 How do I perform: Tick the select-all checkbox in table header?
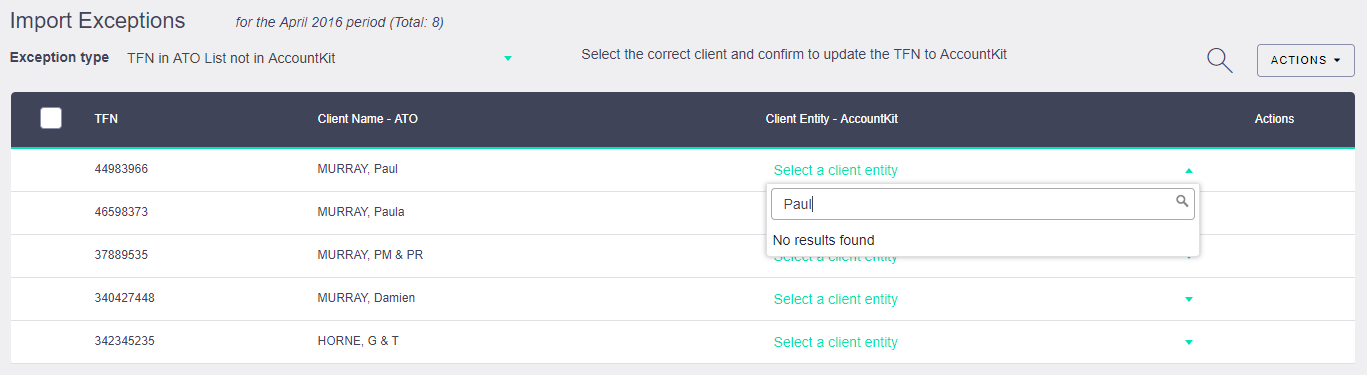click(x=51, y=118)
